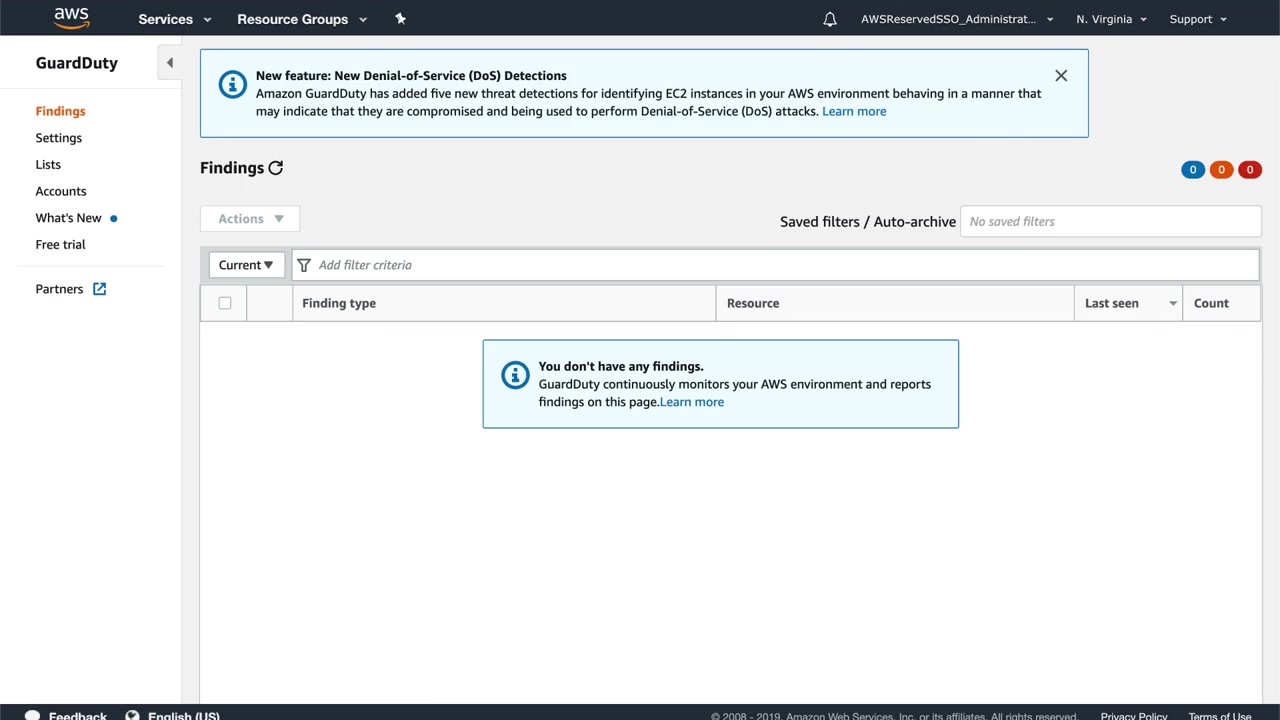Screen dimensions: 1280x720
Task: Refresh the Findings list
Action: (x=276, y=168)
